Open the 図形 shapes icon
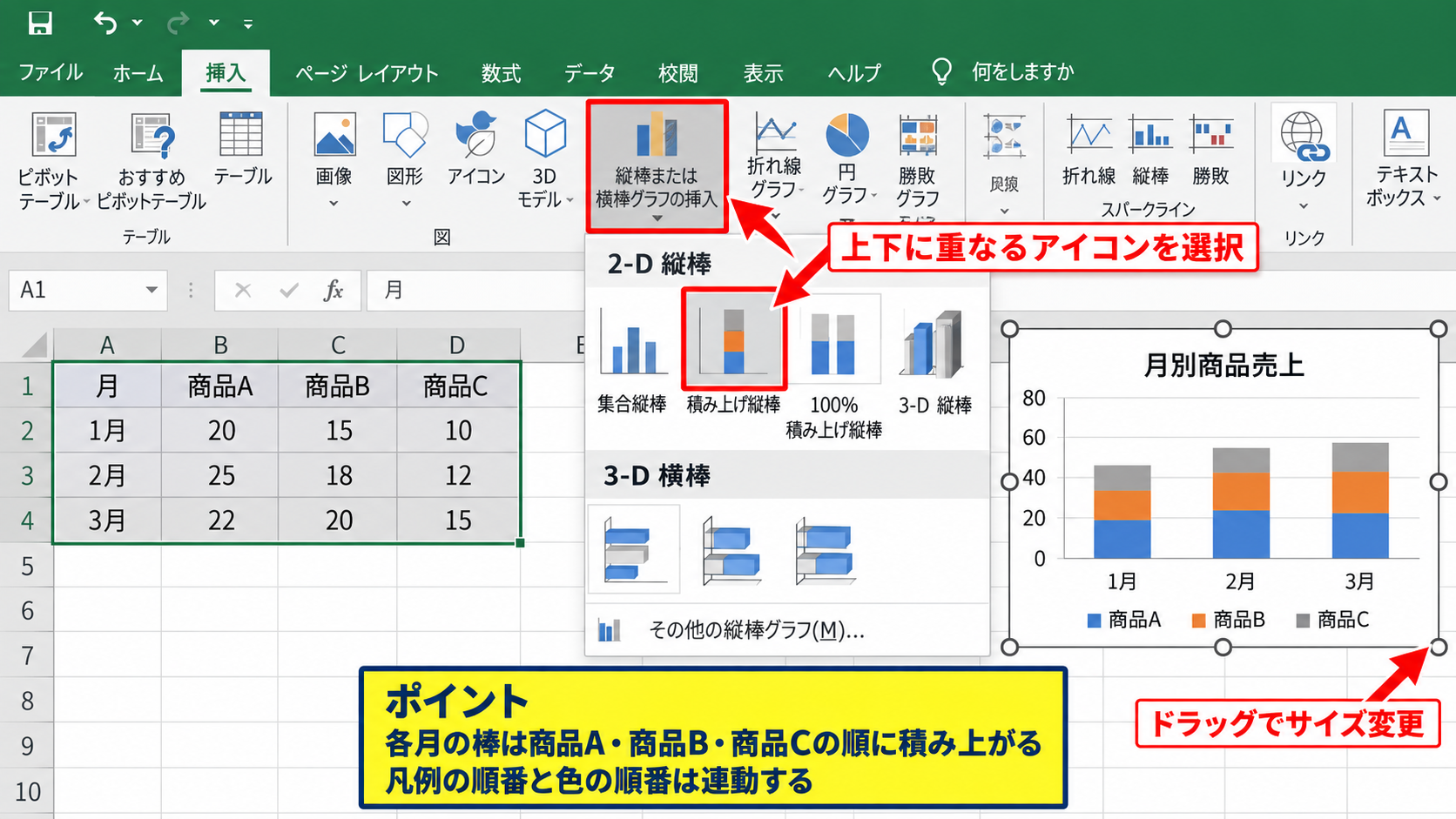 click(405, 135)
